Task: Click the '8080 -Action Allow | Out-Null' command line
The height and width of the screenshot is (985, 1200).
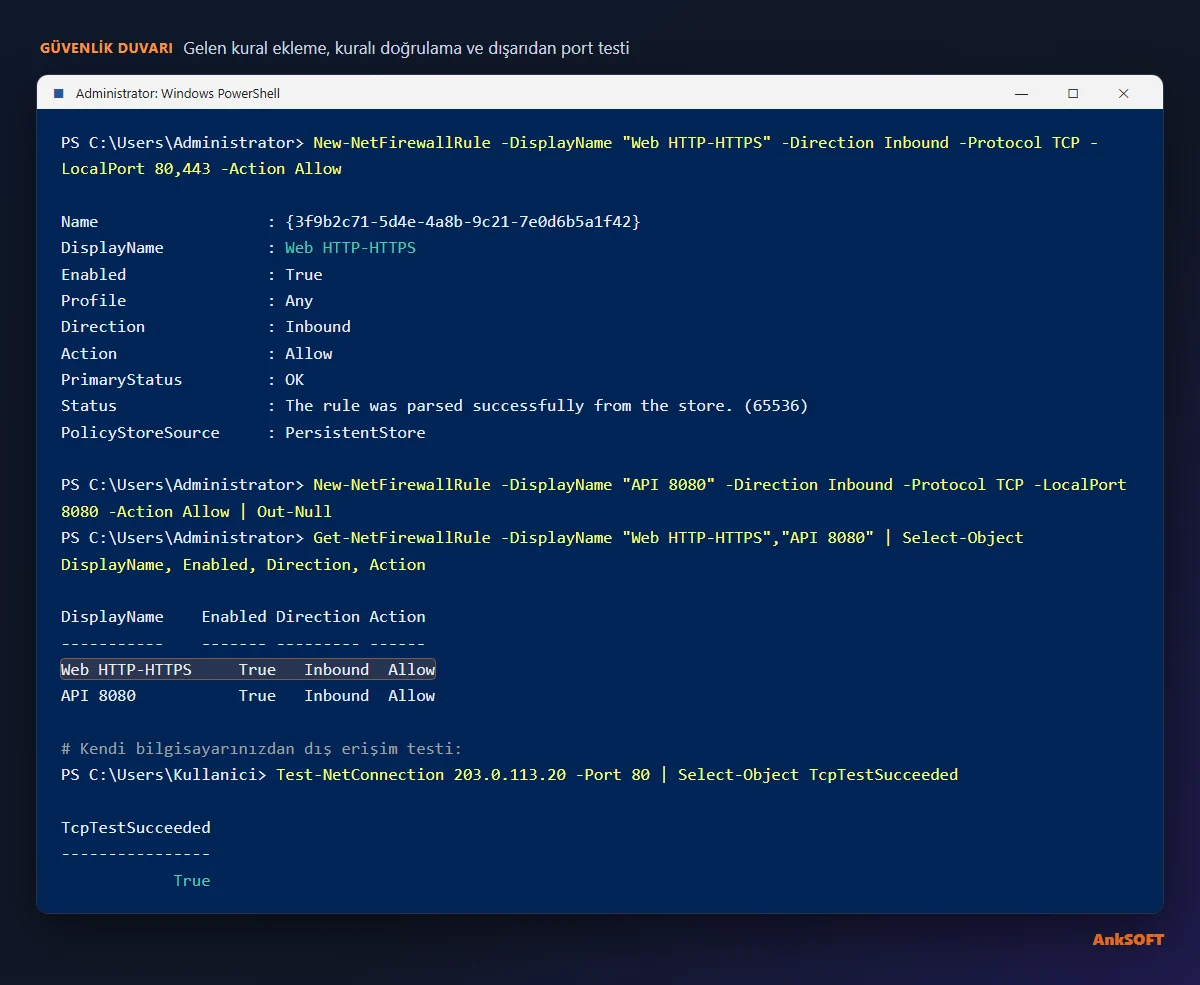Action: point(196,511)
